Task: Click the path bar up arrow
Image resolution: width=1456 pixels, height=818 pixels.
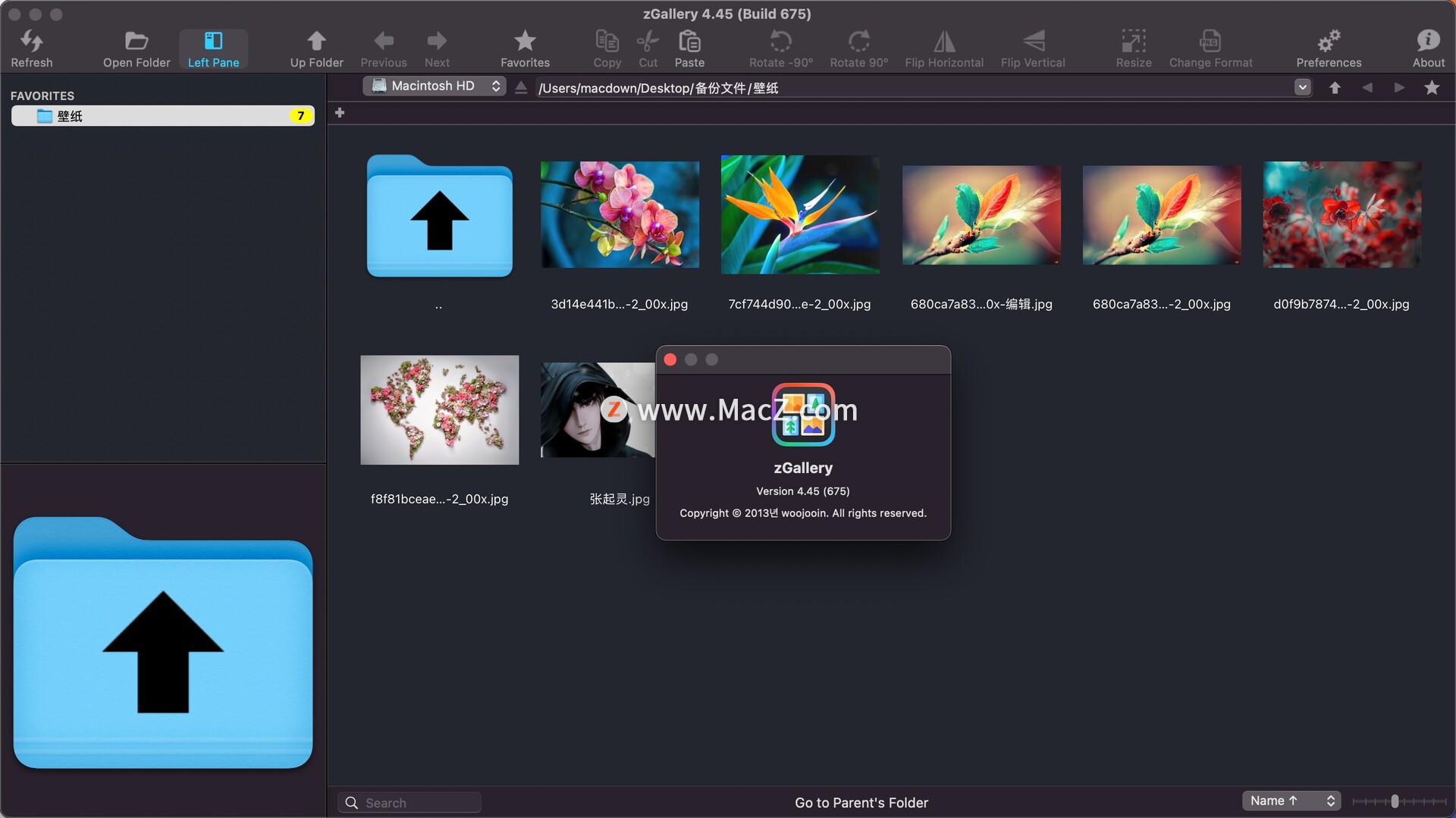Action: [1335, 88]
